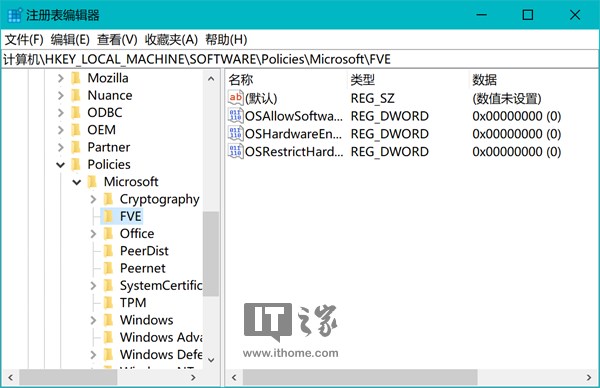The width and height of the screenshot is (600, 388).
Task: Expand the Partner key
Action: [60, 147]
